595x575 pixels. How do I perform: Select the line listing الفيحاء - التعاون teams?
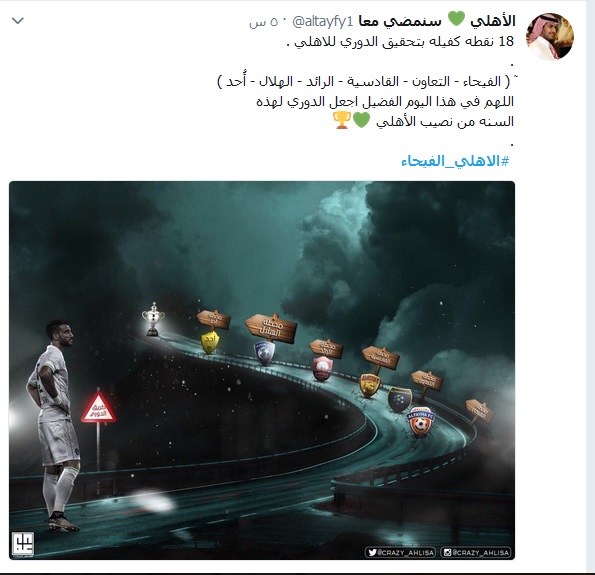(x=364, y=81)
